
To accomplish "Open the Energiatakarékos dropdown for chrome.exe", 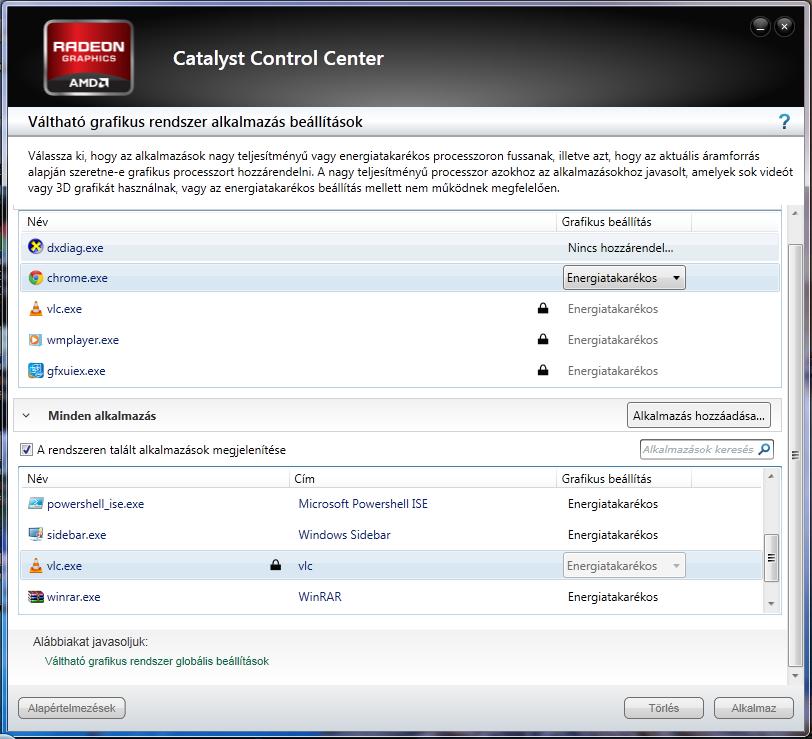I will (624, 278).
